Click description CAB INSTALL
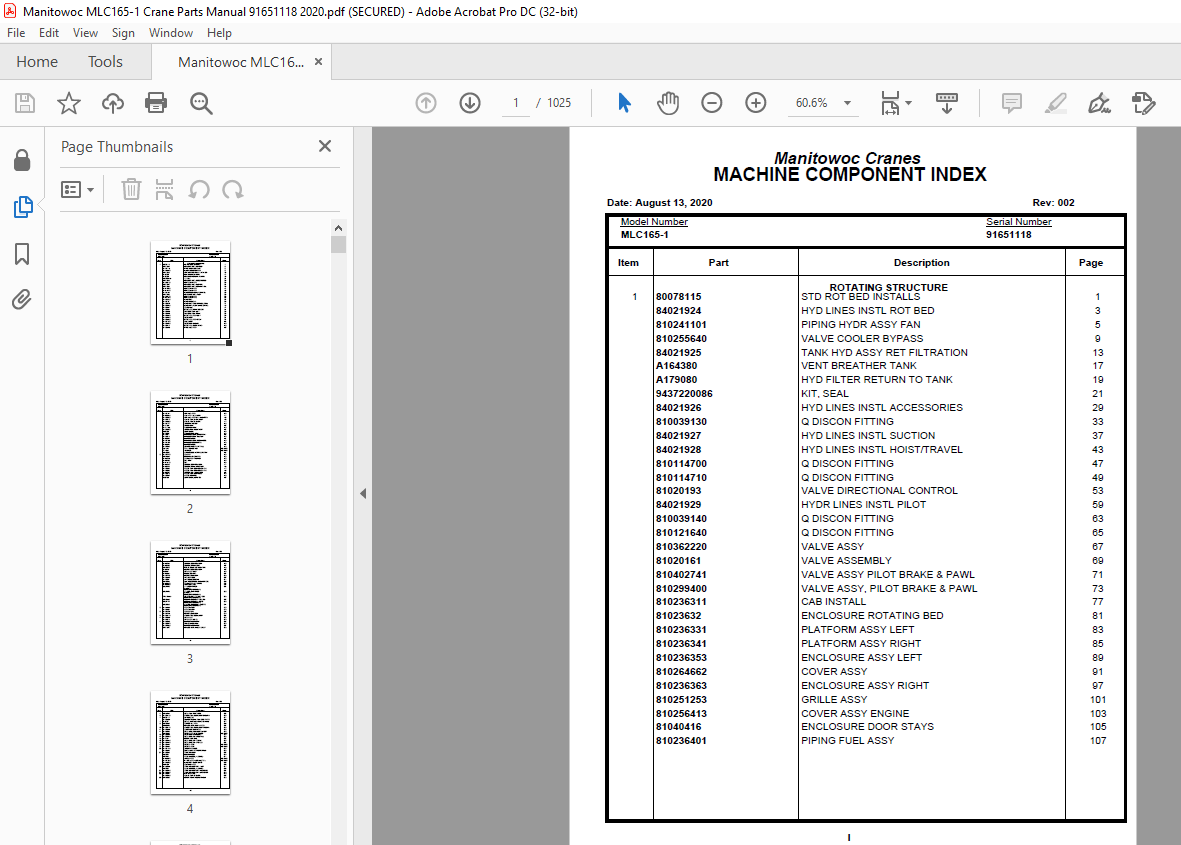1181x845 pixels. click(833, 602)
